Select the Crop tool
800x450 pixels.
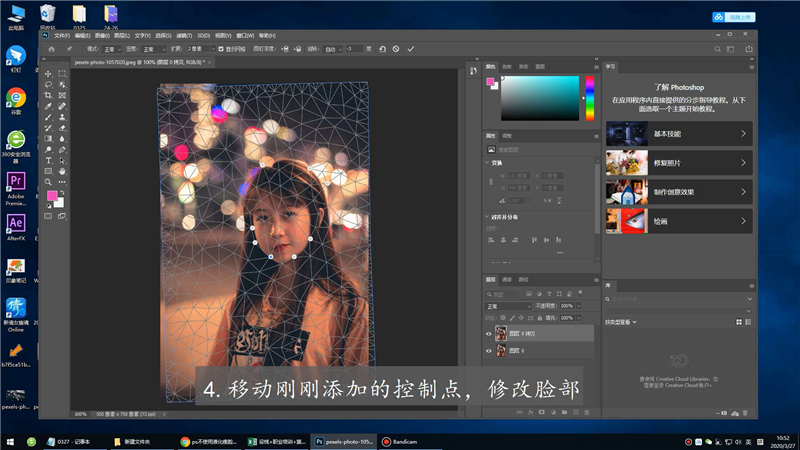pyautogui.click(x=49, y=95)
